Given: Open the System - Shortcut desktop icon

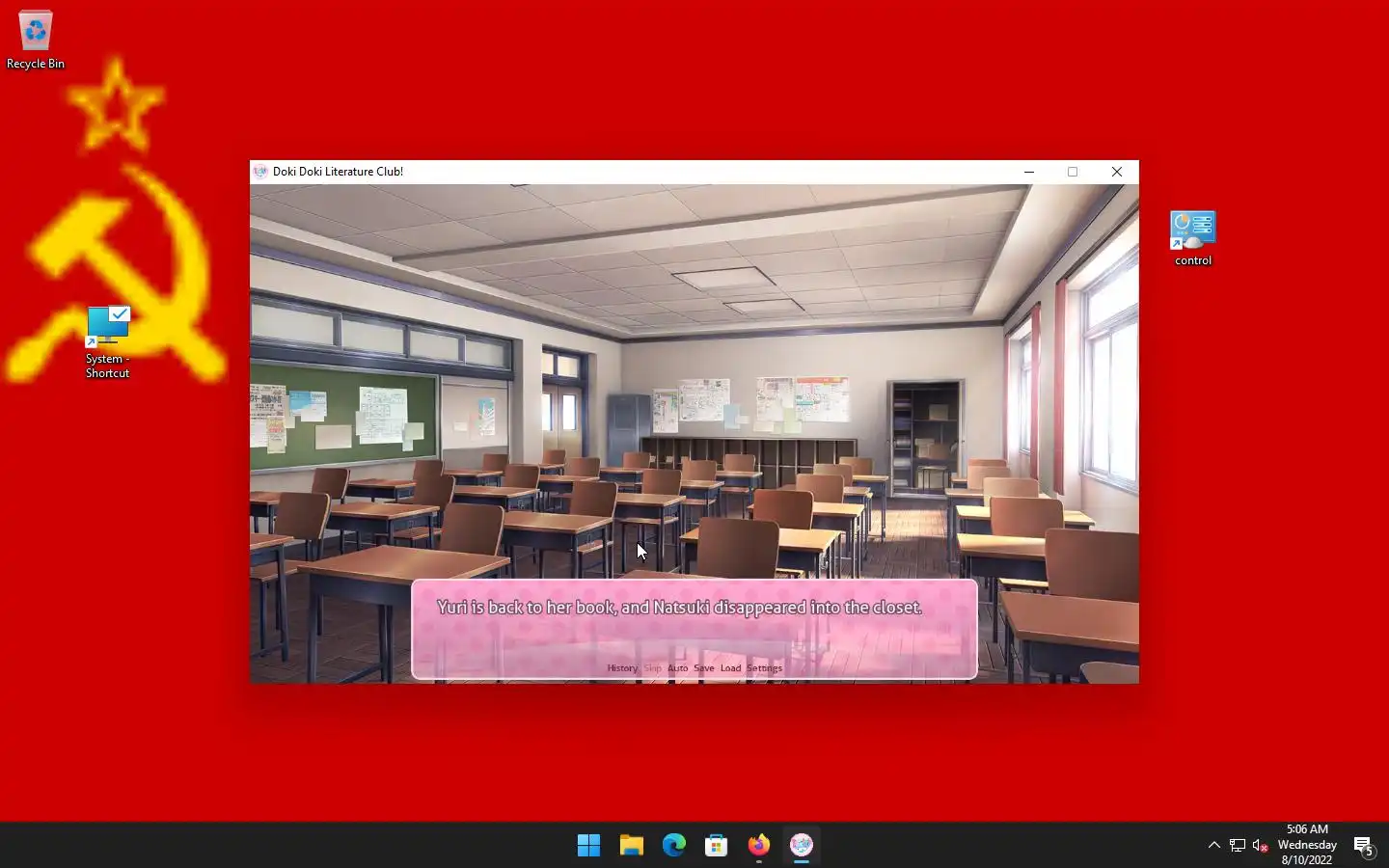Looking at the screenshot, I should point(107,342).
